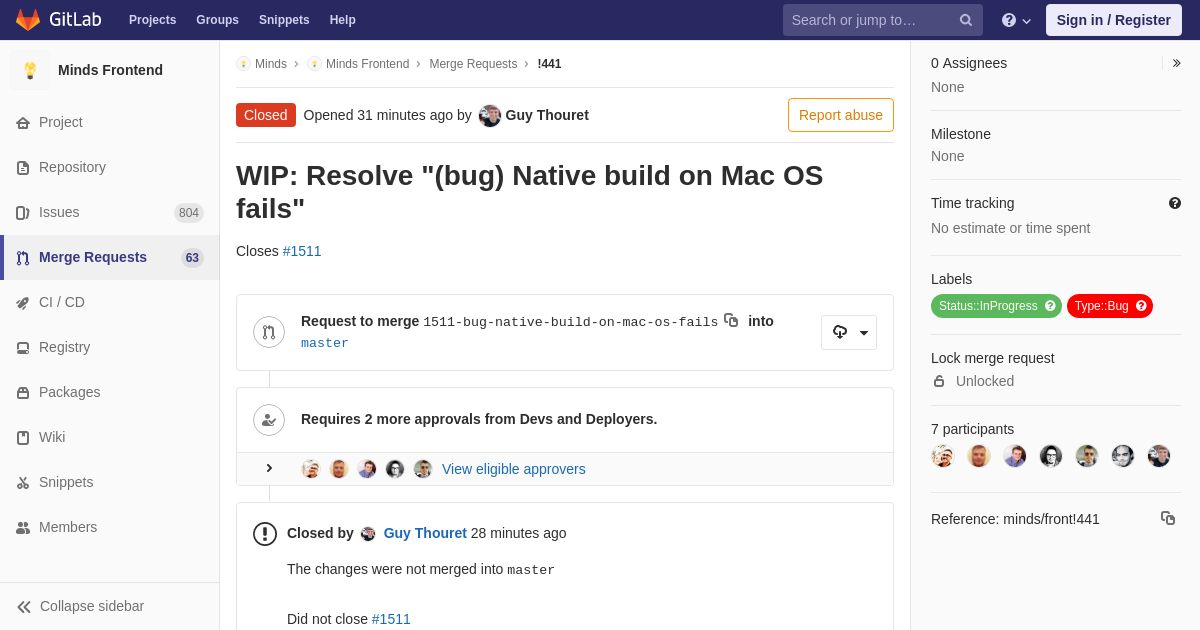Click the help icon on Status::InProgress label
This screenshot has width=1200, height=630.
tap(1050, 306)
